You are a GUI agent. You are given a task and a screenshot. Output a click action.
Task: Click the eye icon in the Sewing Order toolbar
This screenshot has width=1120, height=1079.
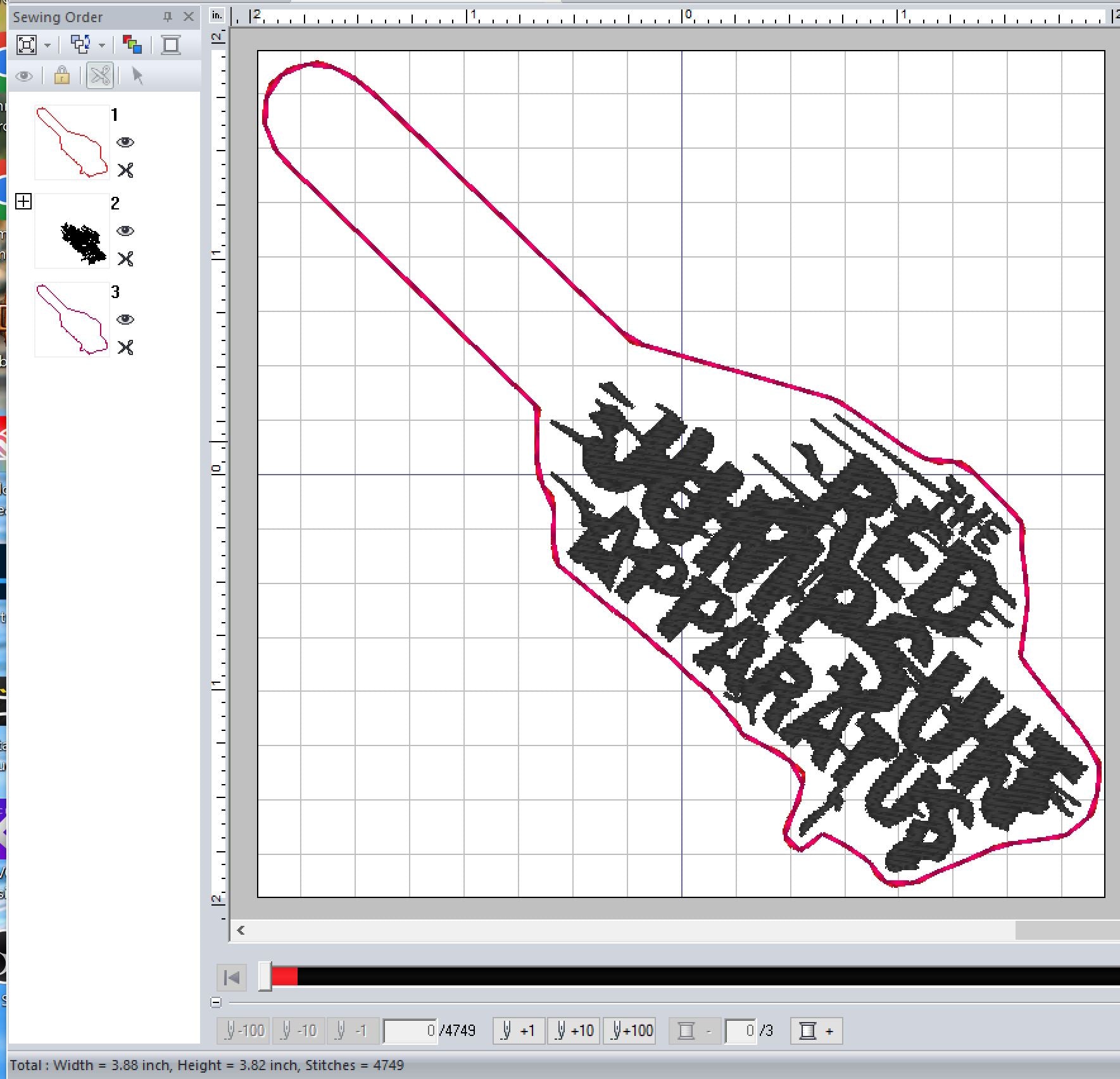click(24, 77)
